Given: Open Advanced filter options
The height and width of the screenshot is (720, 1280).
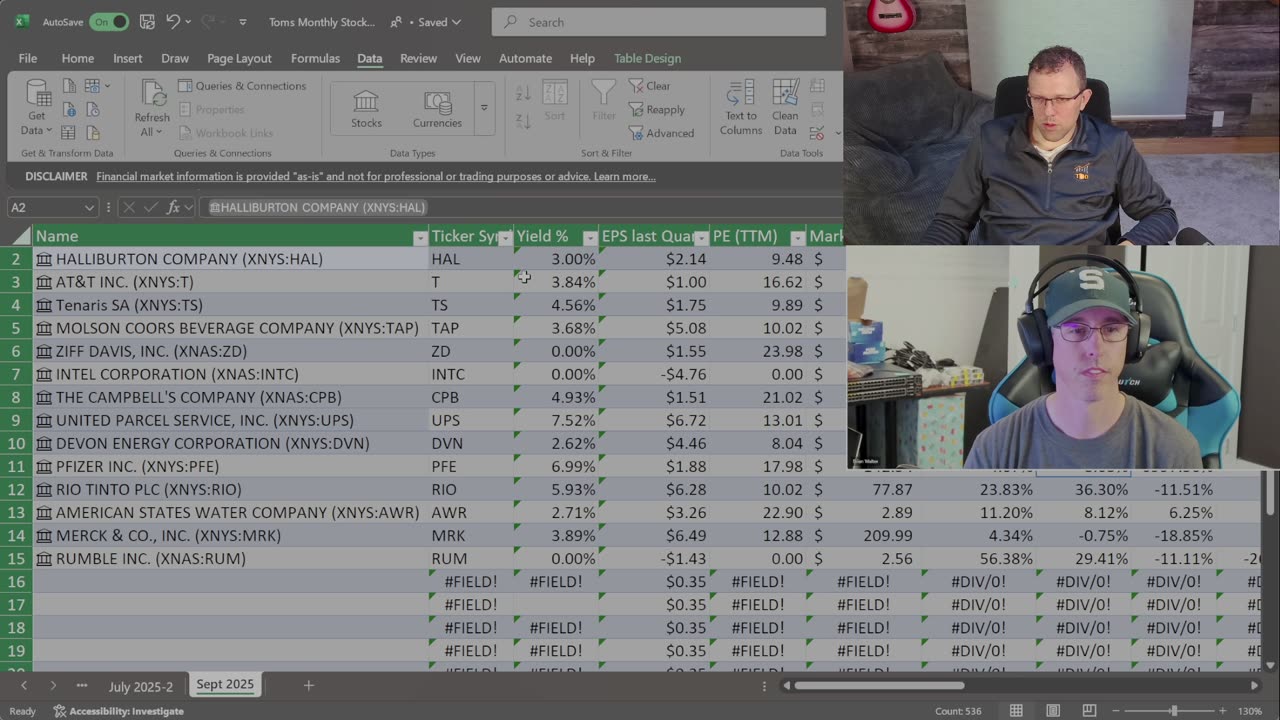Looking at the screenshot, I should (661, 133).
